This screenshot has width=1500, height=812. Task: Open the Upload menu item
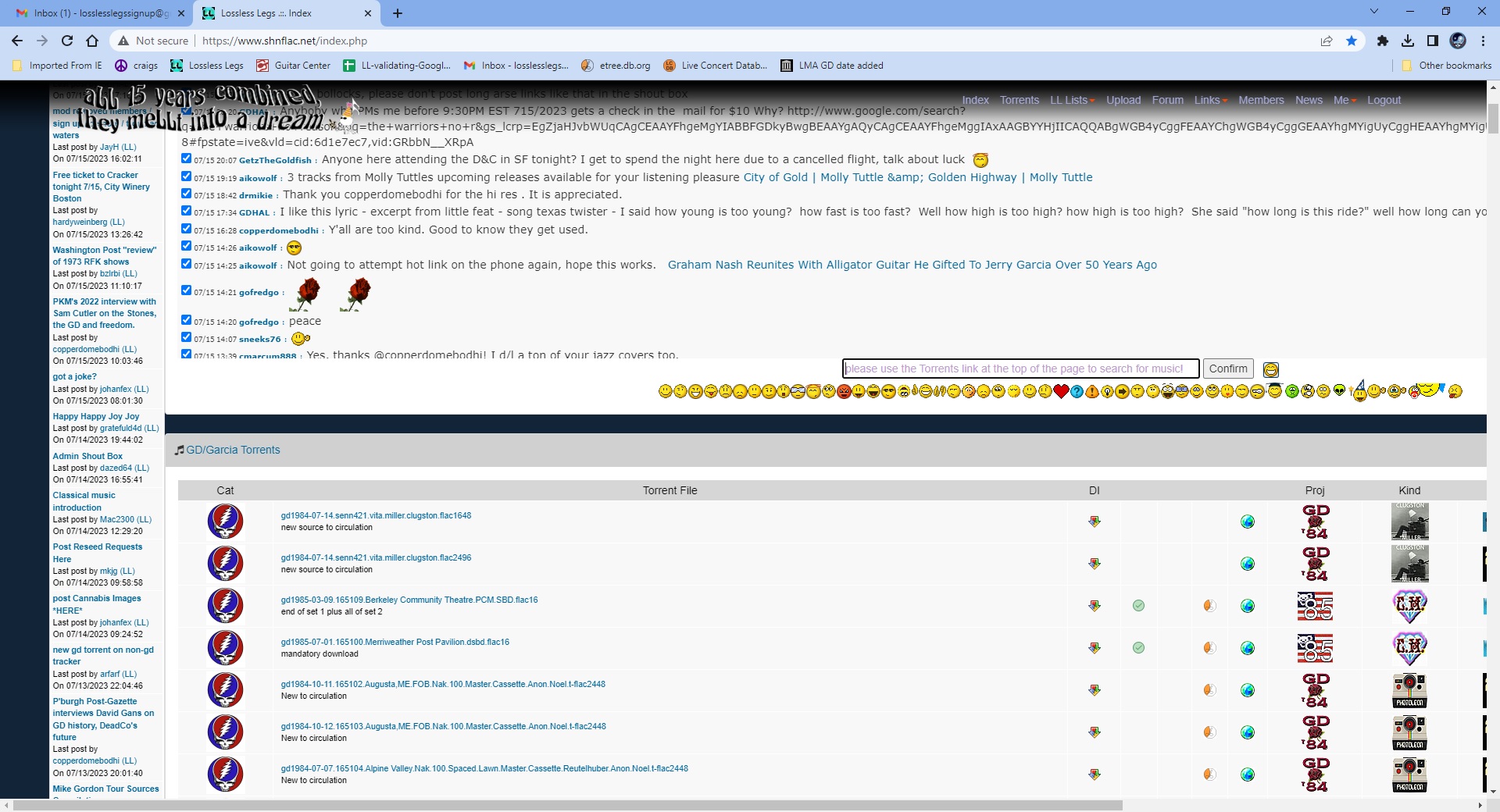click(x=1123, y=100)
